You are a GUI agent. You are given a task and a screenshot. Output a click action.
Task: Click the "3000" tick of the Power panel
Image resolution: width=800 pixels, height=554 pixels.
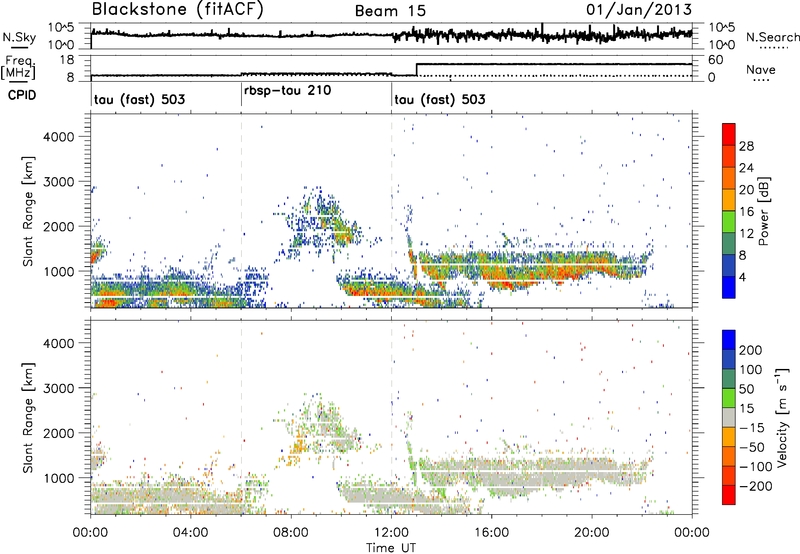(x=58, y=182)
